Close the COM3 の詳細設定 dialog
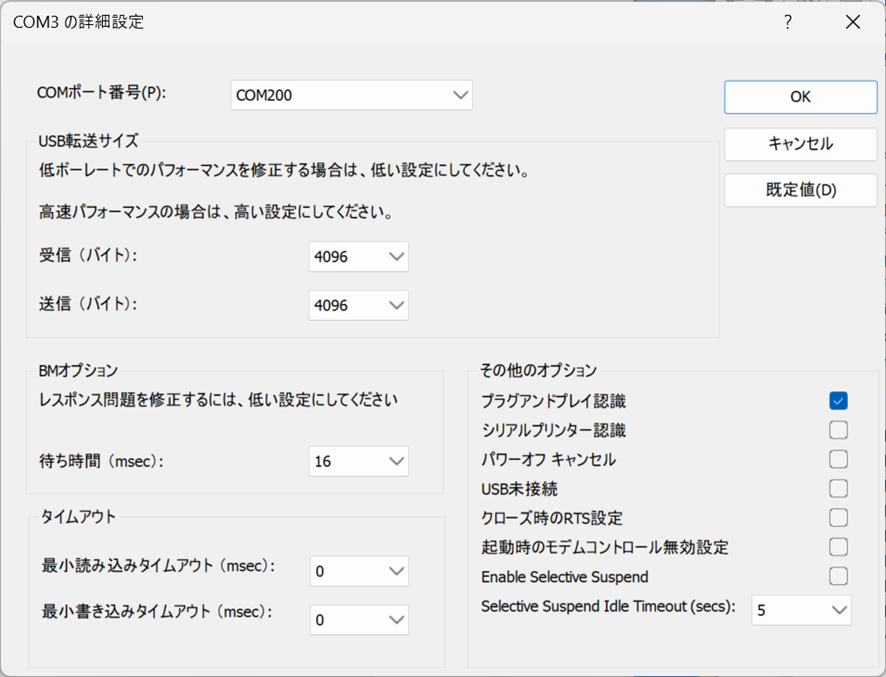The height and width of the screenshot is (677, 886). (x=852, y=22)
